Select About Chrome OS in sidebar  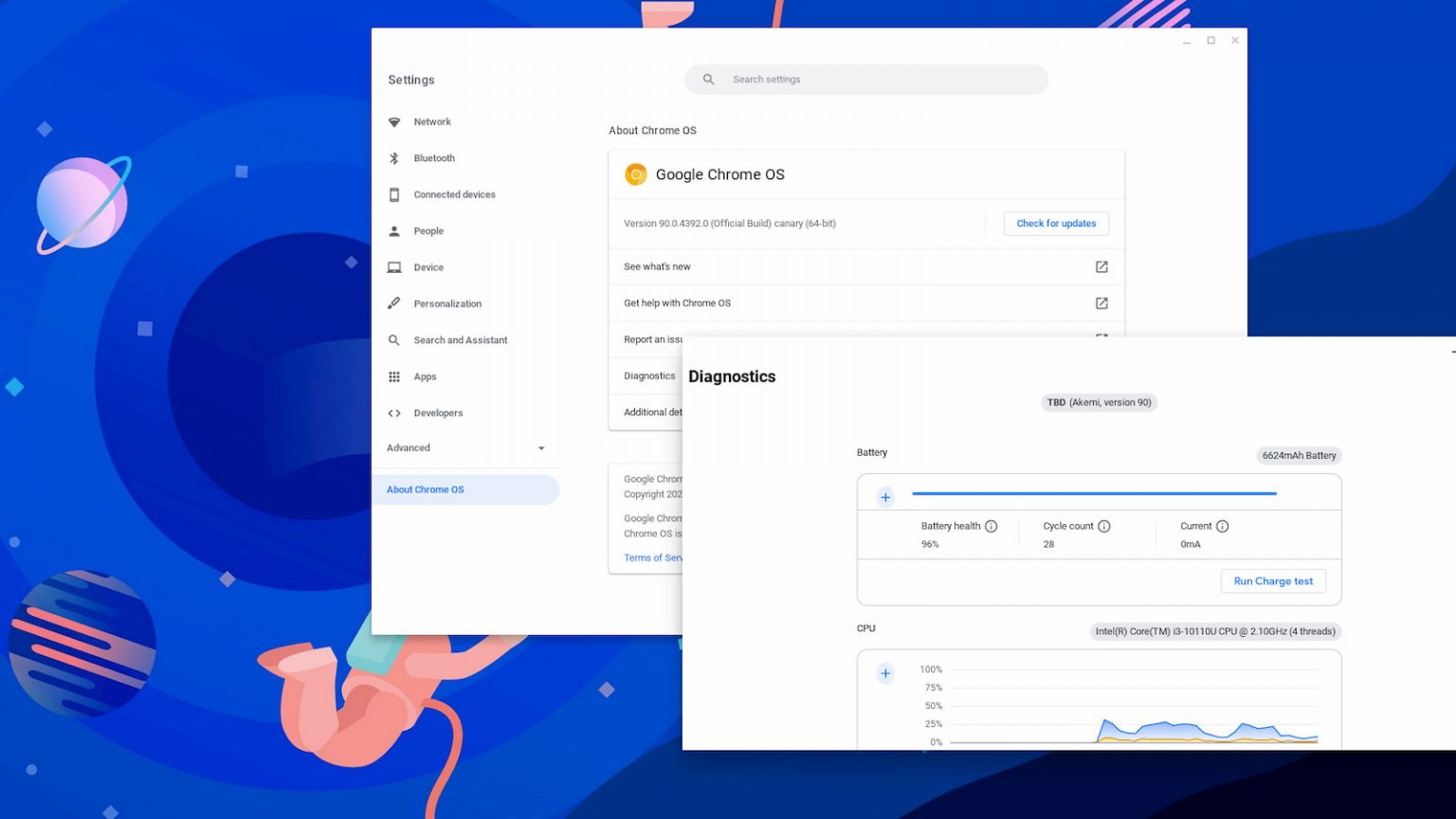tap(426, 490)
